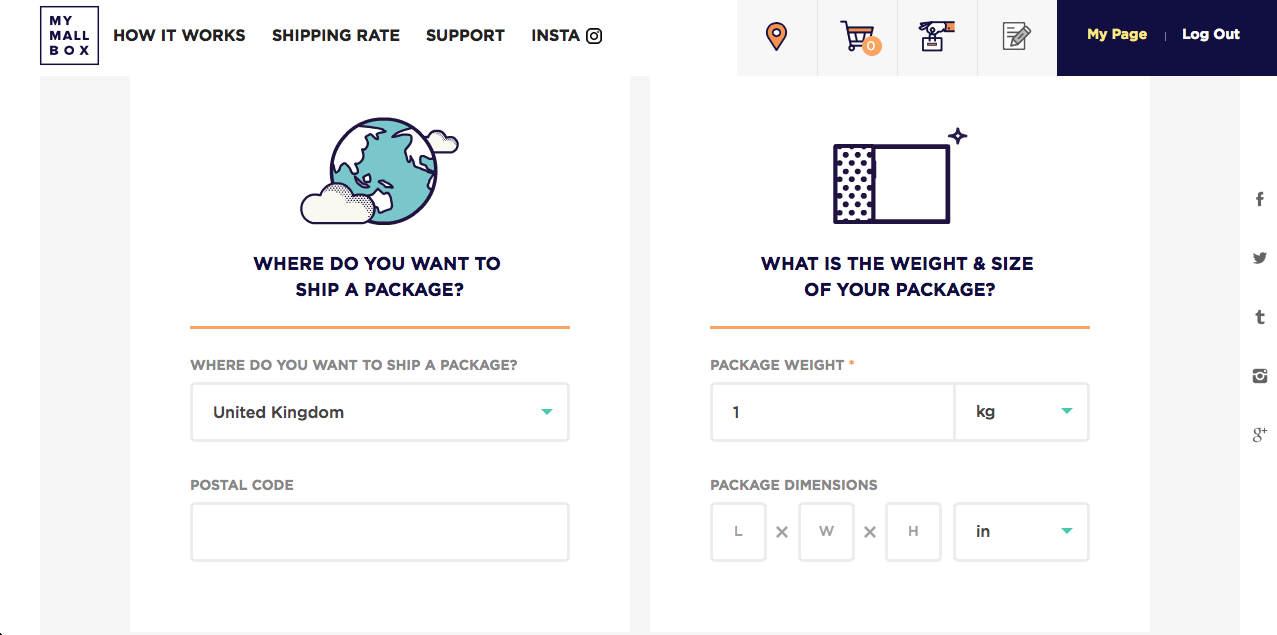Open the notepad with pencil icon
This screenshot has height=635, width=1277.
point(1016,37)
